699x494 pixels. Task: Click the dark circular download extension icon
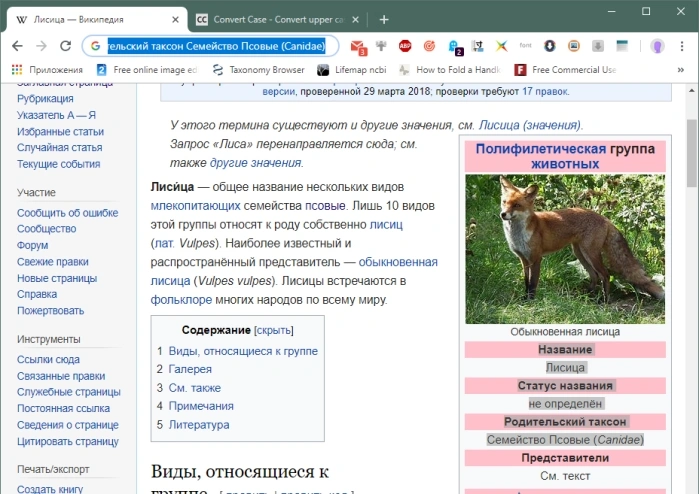pyautogui.click(x=550, y=46)
